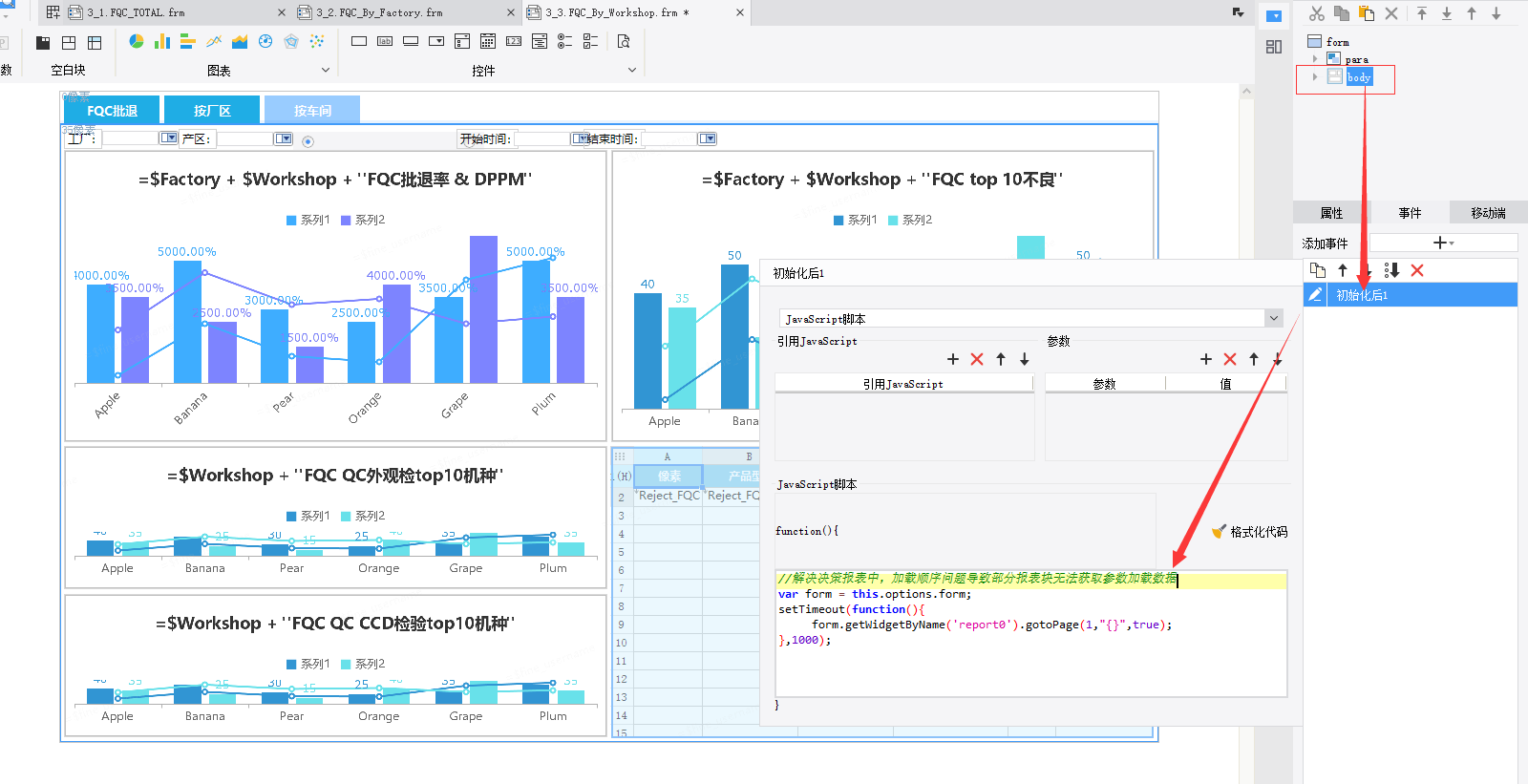Click the 按厂区 tab button in form
1528x784 pixels.
[x=212, y=110]
